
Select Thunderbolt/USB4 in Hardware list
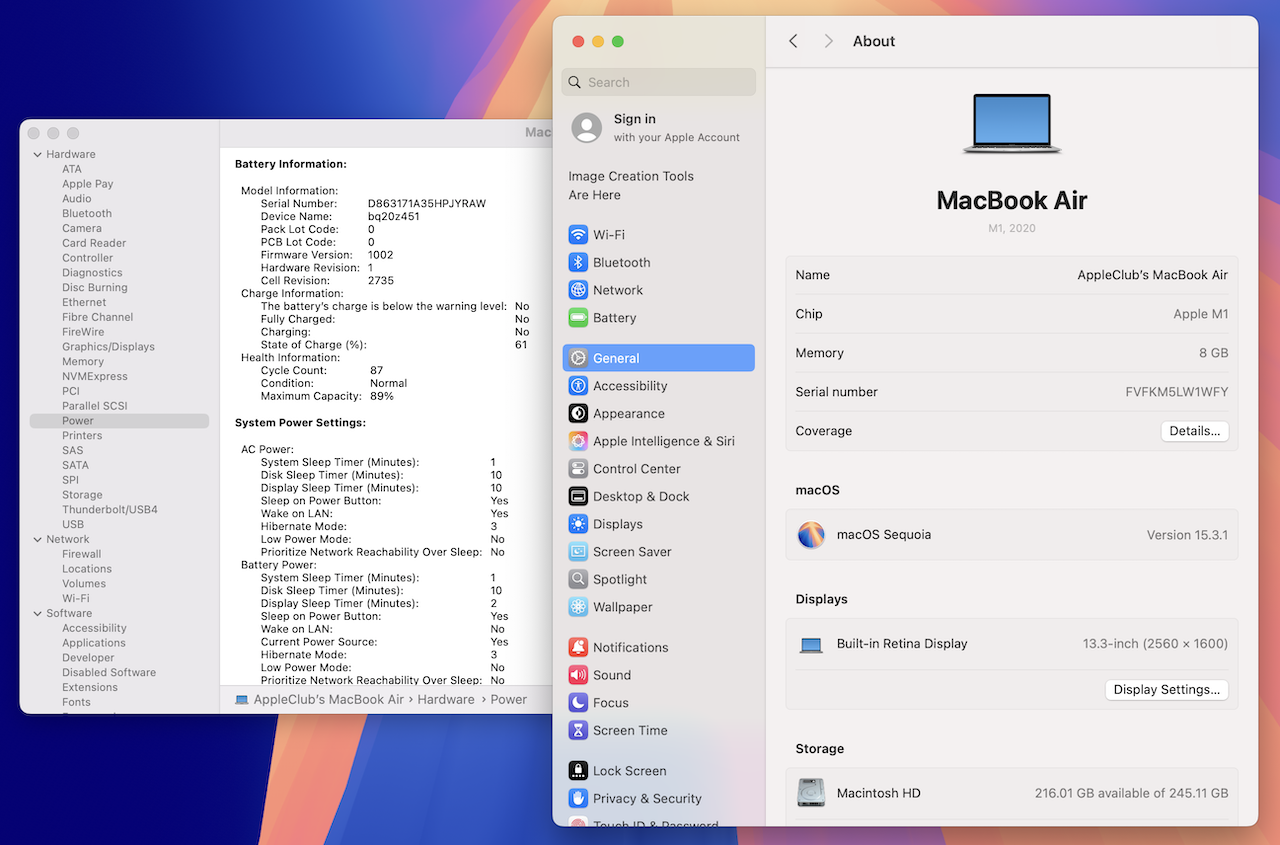(110, 510)
